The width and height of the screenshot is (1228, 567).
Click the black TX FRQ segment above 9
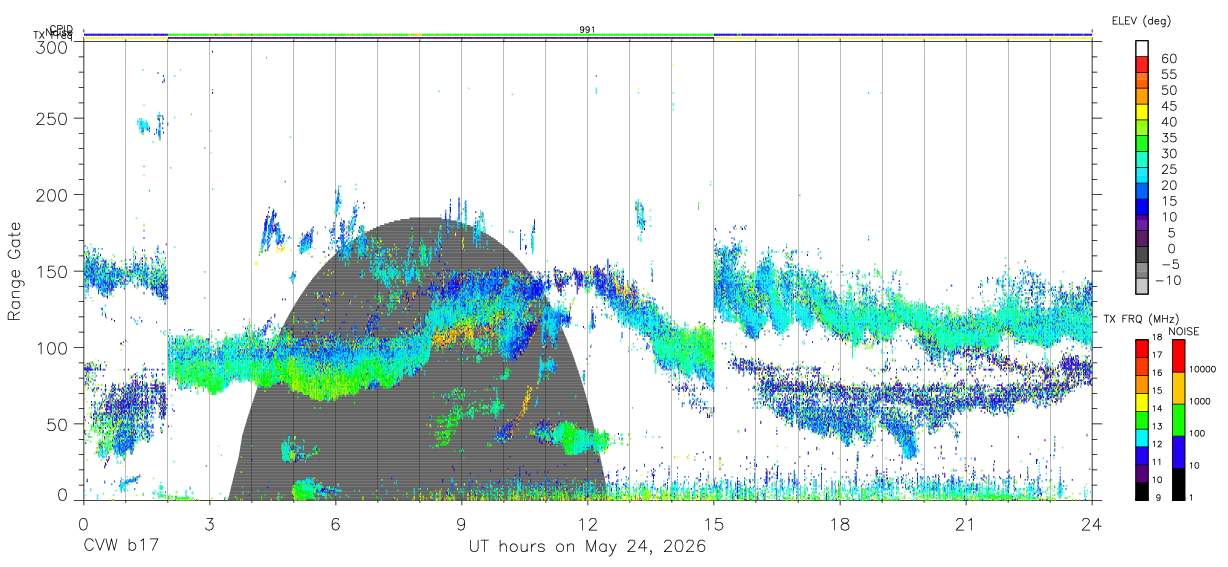pos(1142,490)
